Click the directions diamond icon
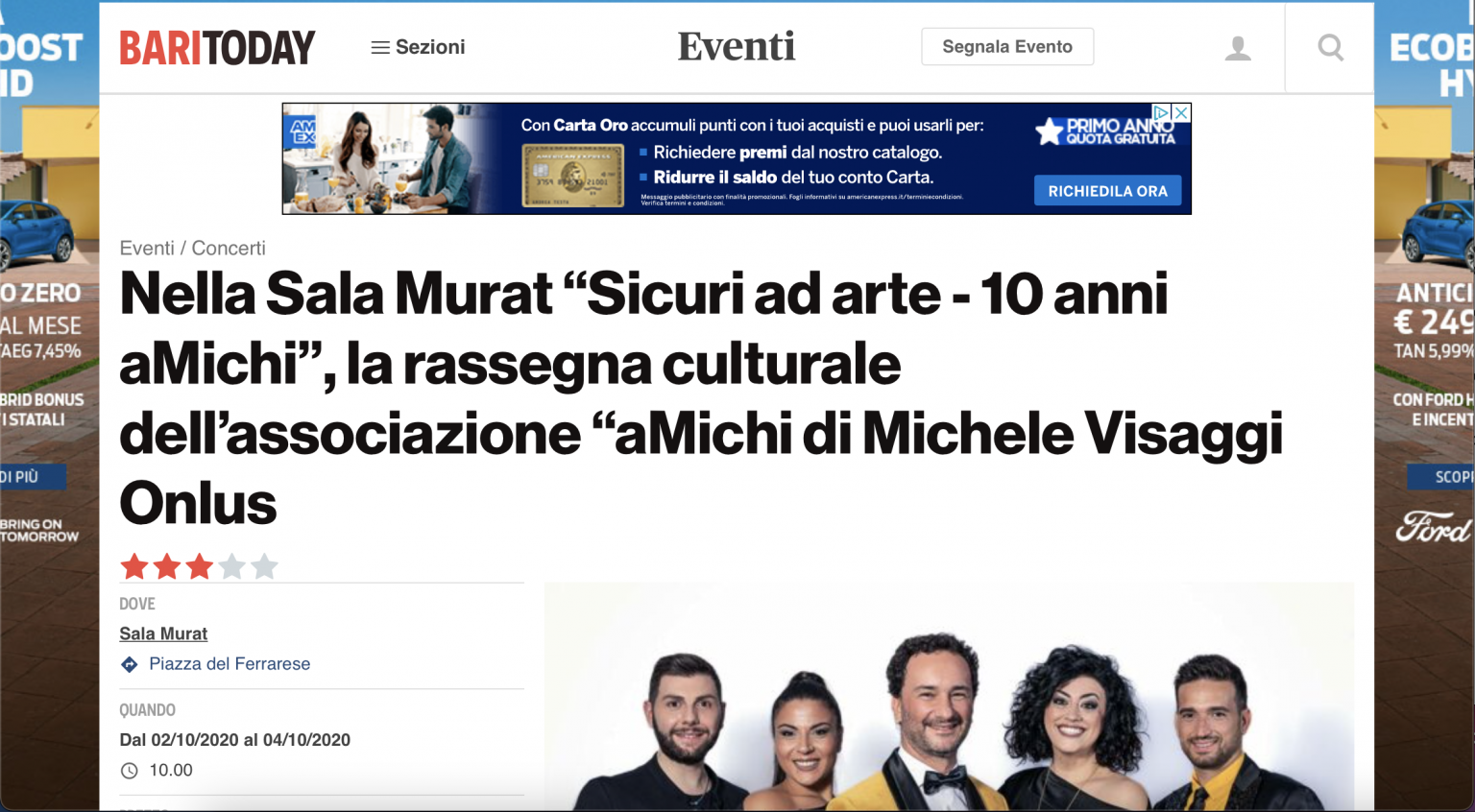The width and height of the screenshot is (1475, 812). point(130,664)
